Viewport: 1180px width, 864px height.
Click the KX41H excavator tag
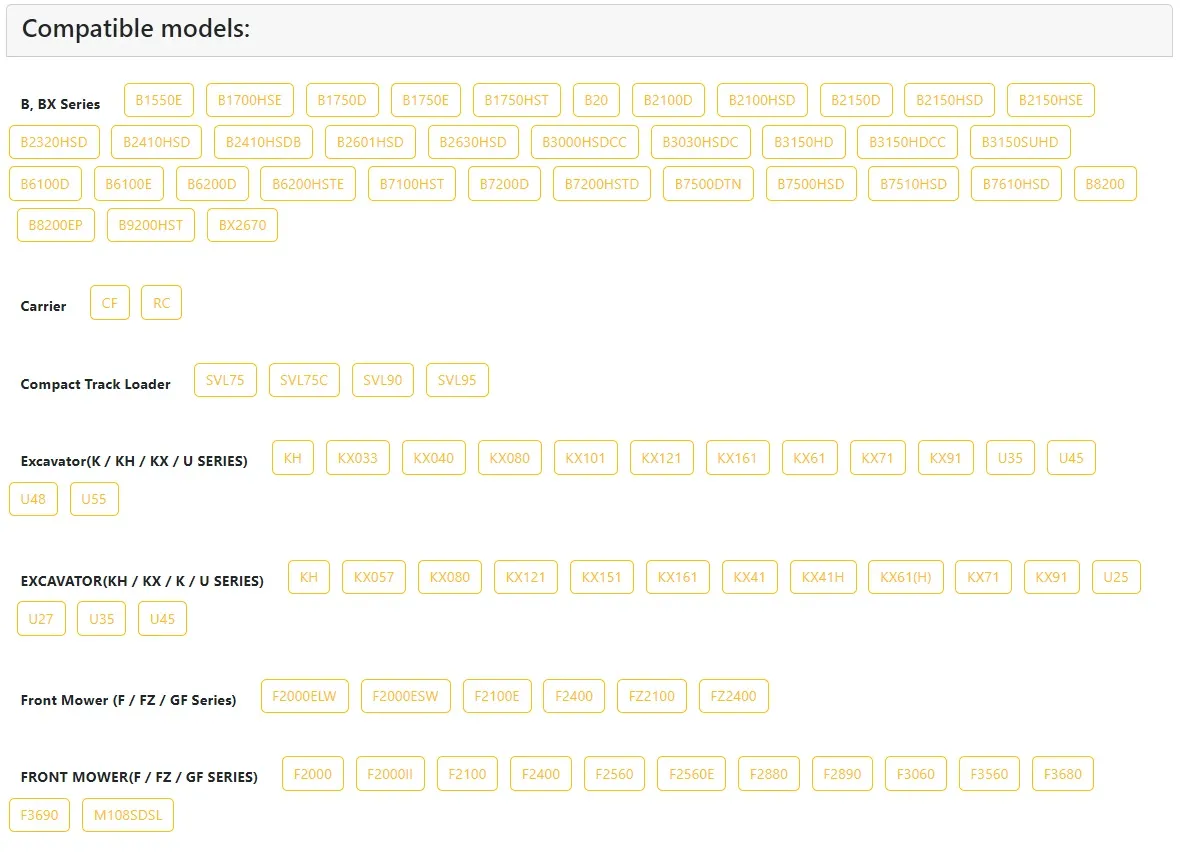pyautogui.click(x=823, y=577)
